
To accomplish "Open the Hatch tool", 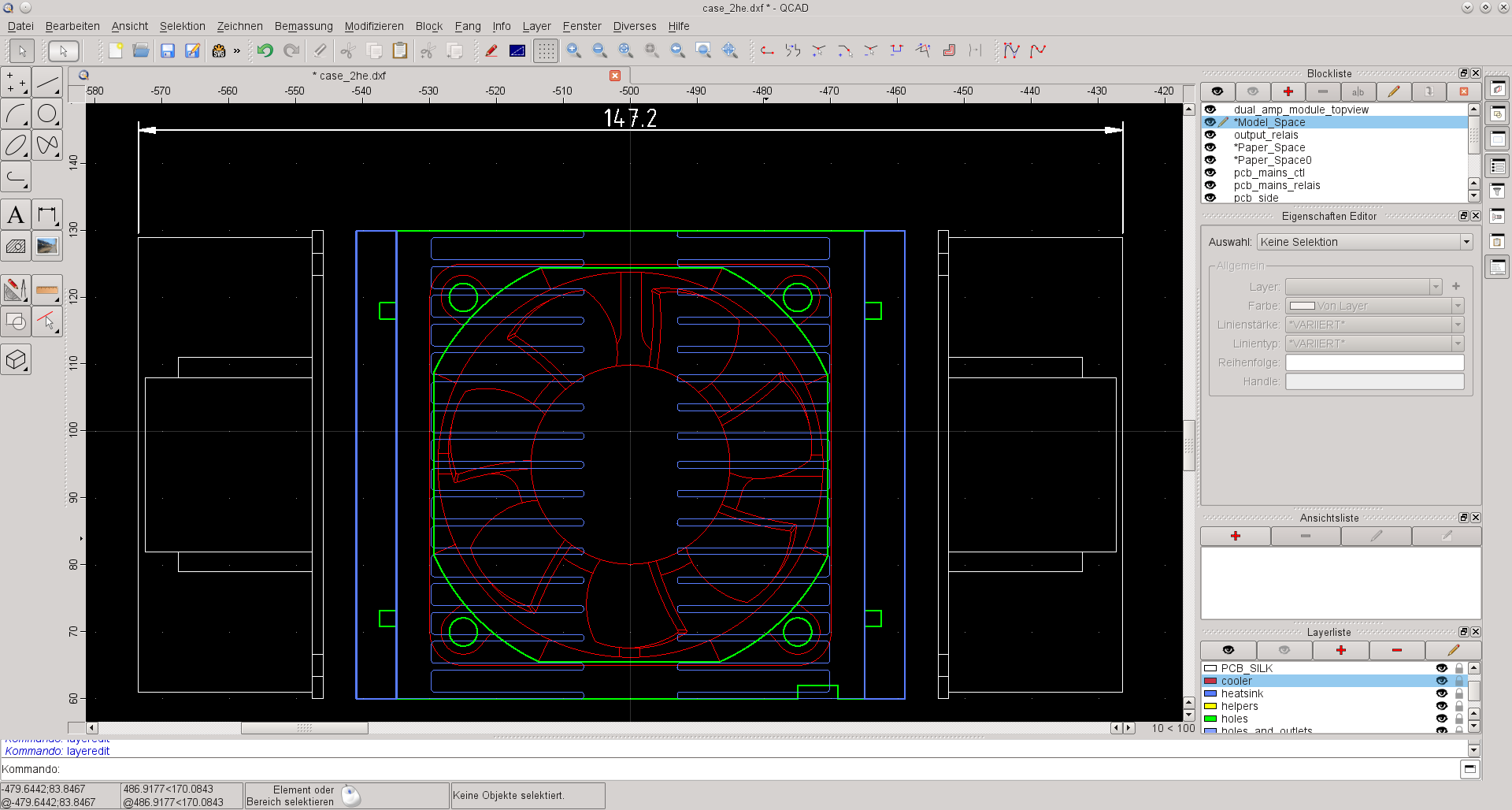I will (x=16, y=246).
